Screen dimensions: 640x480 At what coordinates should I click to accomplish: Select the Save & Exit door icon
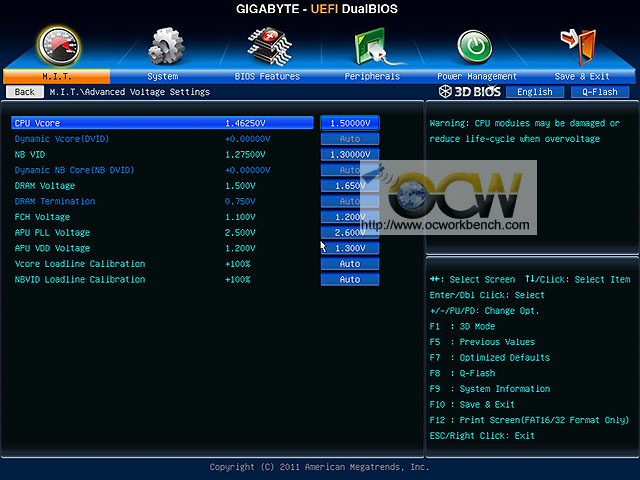pos(579,47)
